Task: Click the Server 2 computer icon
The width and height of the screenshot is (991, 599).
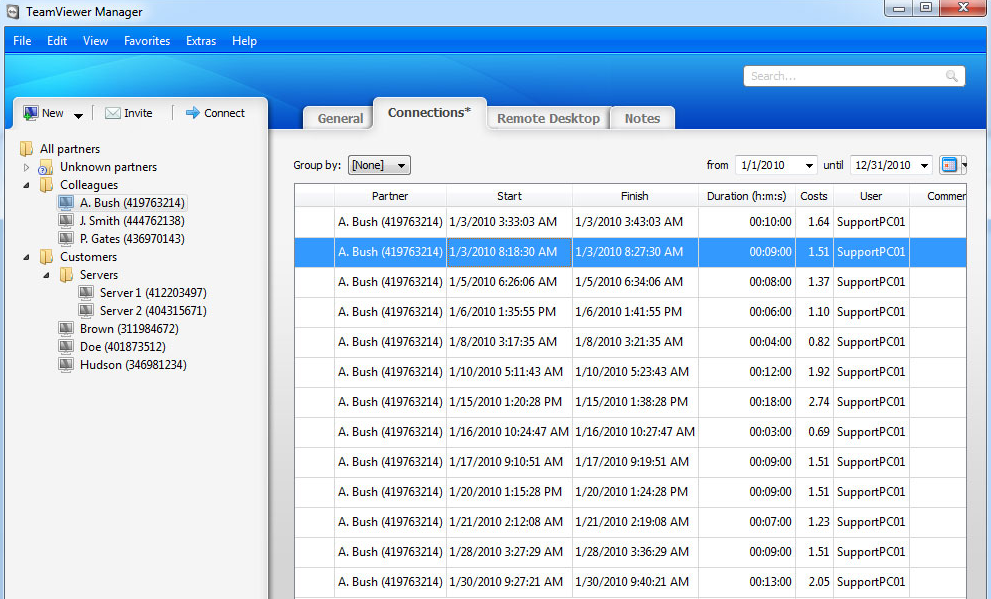Action: click(x=86, y=310)
